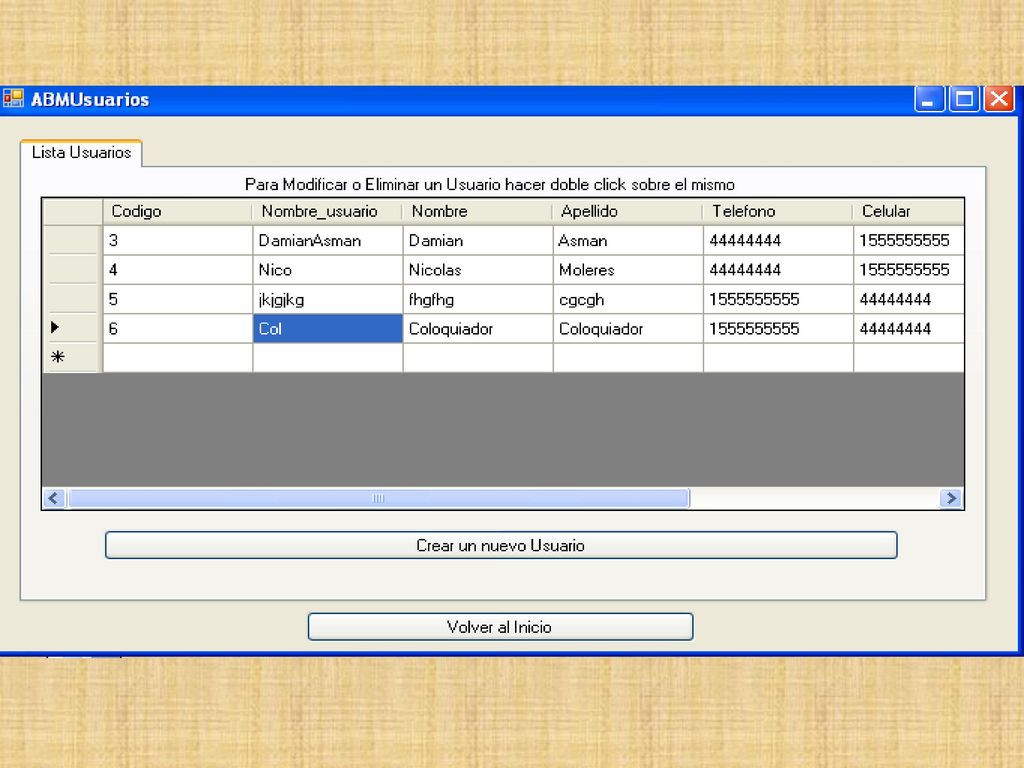Select cell with Codigo 6
The image size is (1024, 768).
click(178, 328)
